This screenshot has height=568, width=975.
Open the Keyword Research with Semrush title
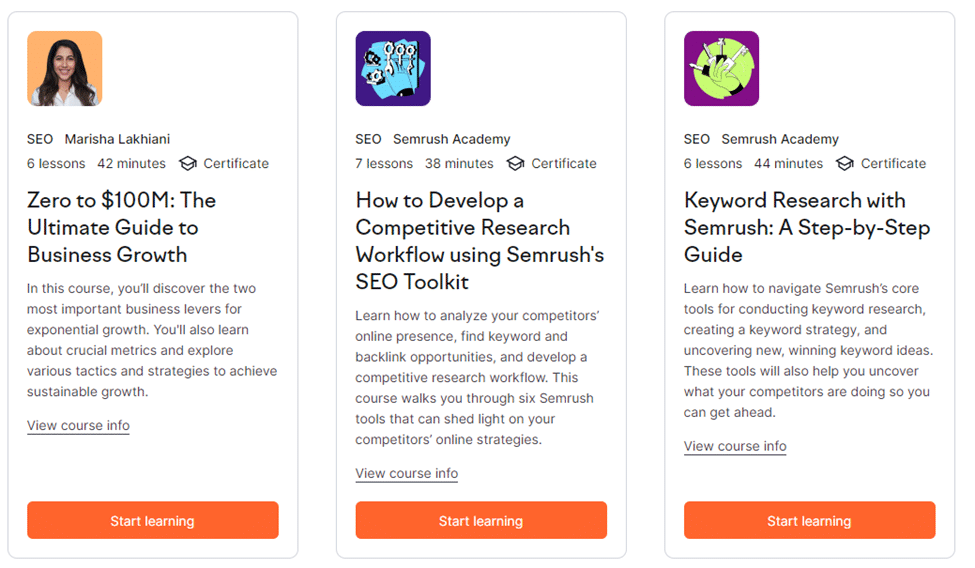pos(807,228)
